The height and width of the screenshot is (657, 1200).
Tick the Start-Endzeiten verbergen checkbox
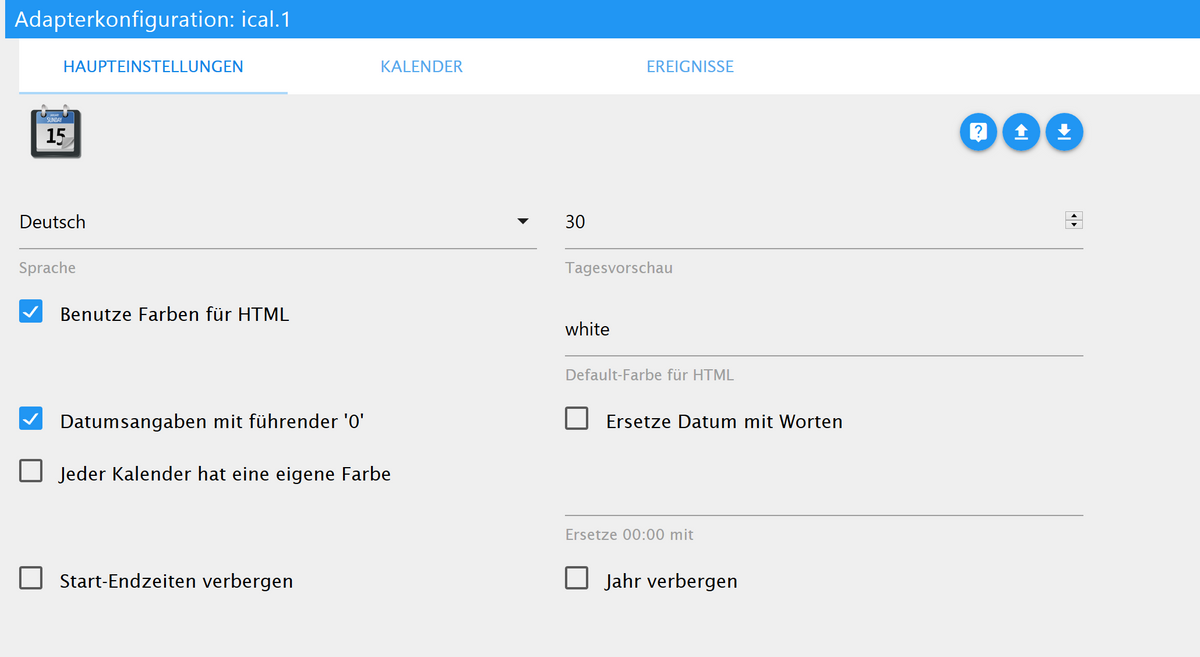point(31,578)
